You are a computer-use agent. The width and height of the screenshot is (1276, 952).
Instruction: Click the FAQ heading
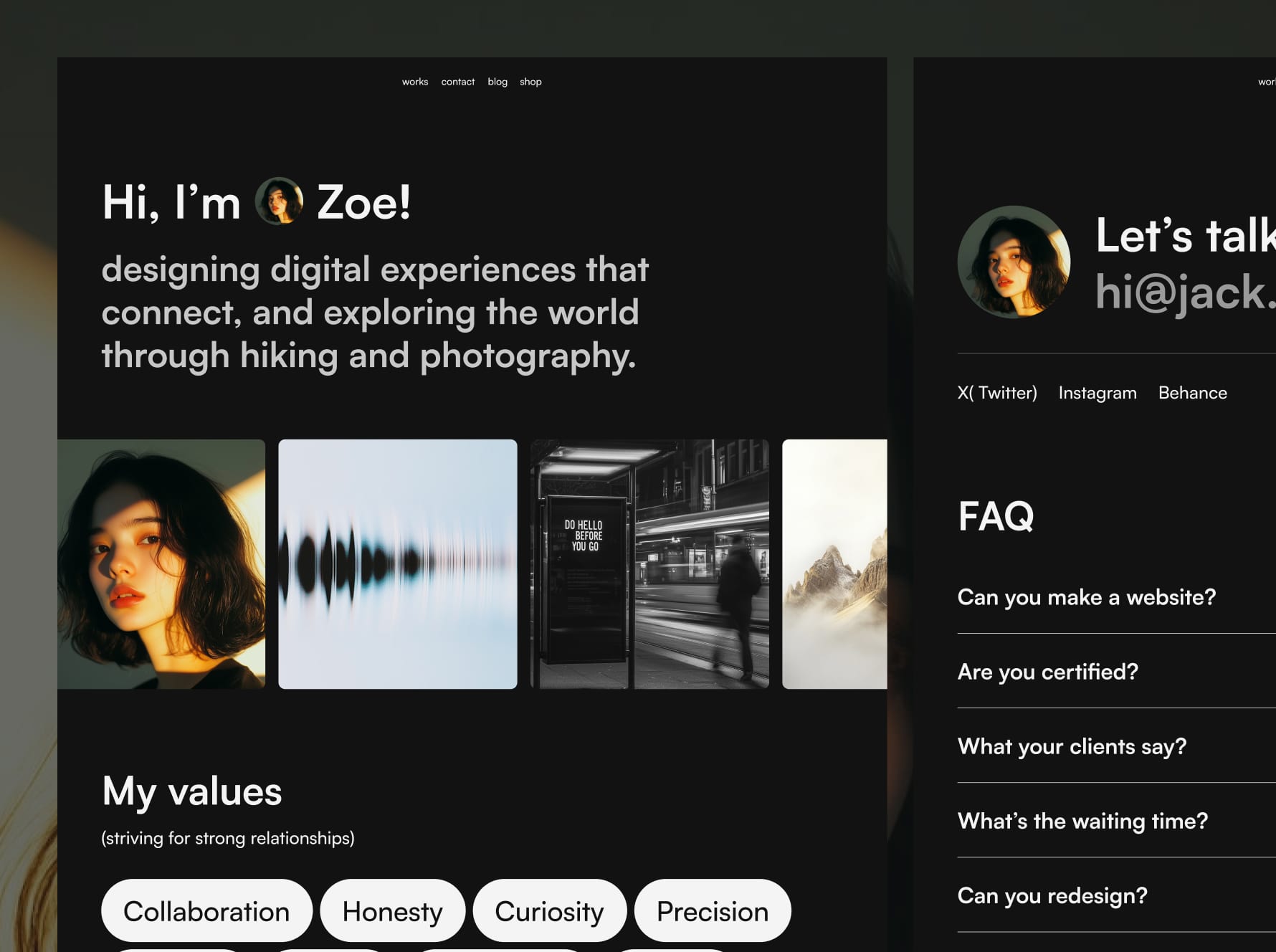point(996,515)
